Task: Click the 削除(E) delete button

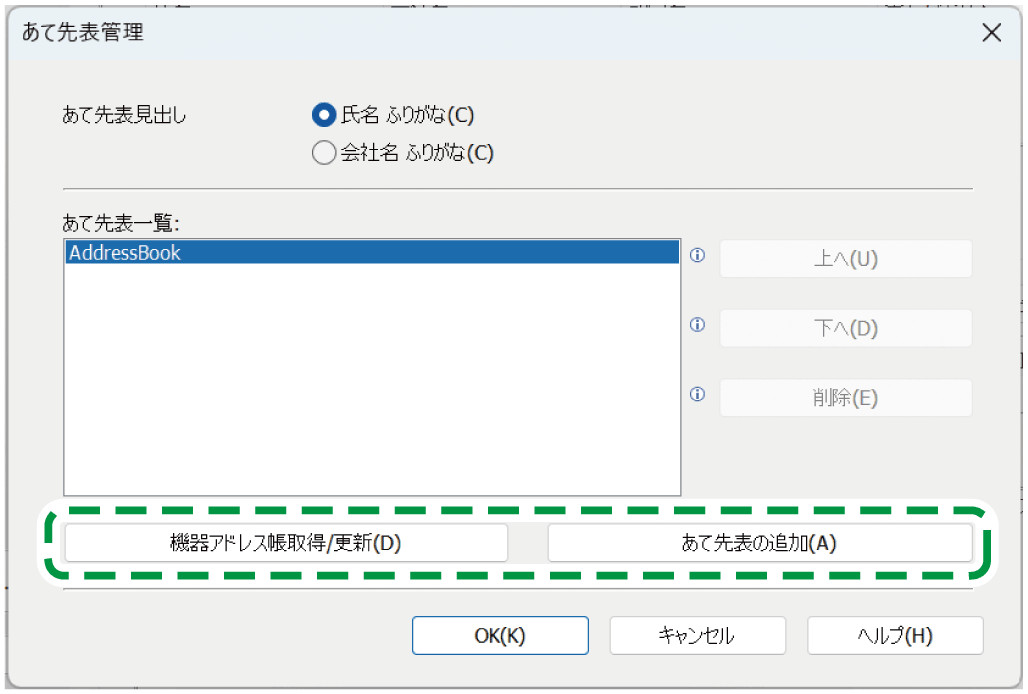Action: tap(845, 398)
